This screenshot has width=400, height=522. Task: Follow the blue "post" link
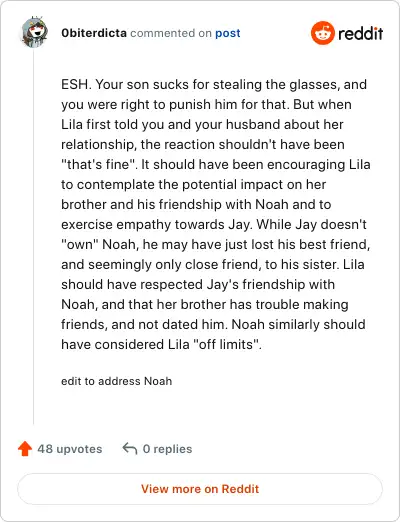click(228, 33)
